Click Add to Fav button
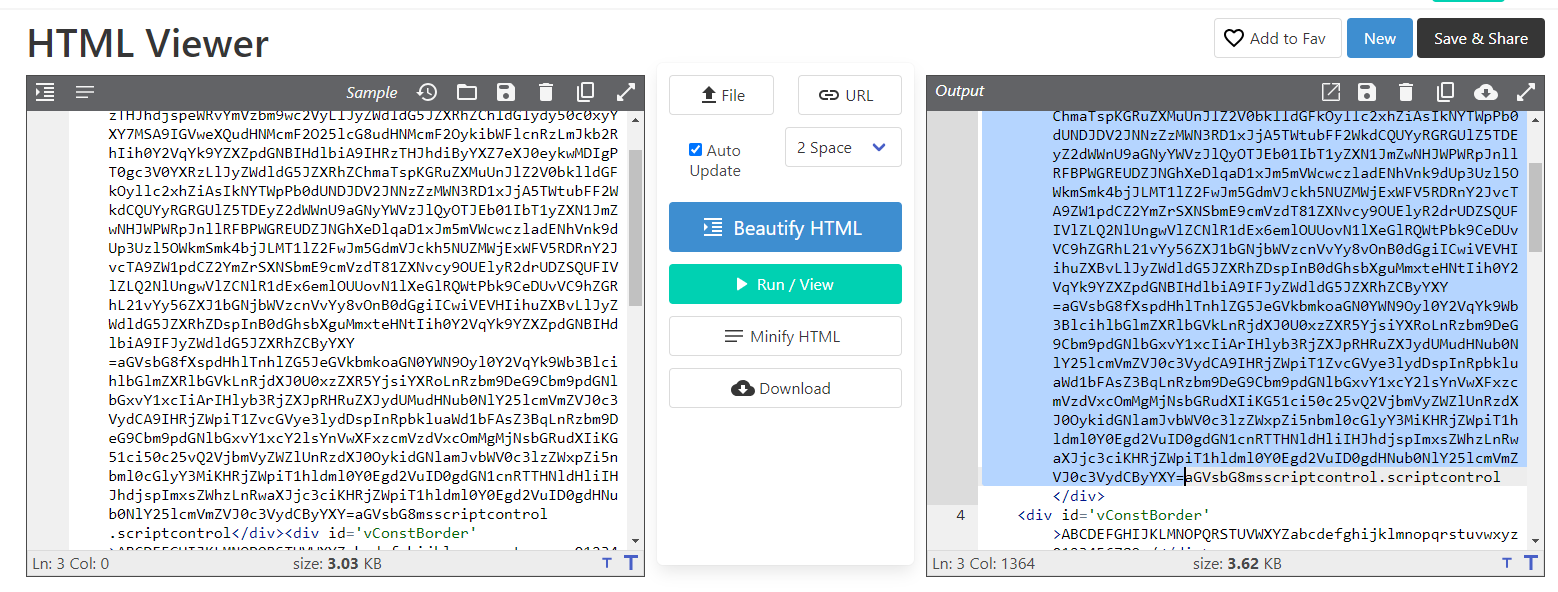The width and height of the screenshot is (1558, 592). pos(1276,38)
